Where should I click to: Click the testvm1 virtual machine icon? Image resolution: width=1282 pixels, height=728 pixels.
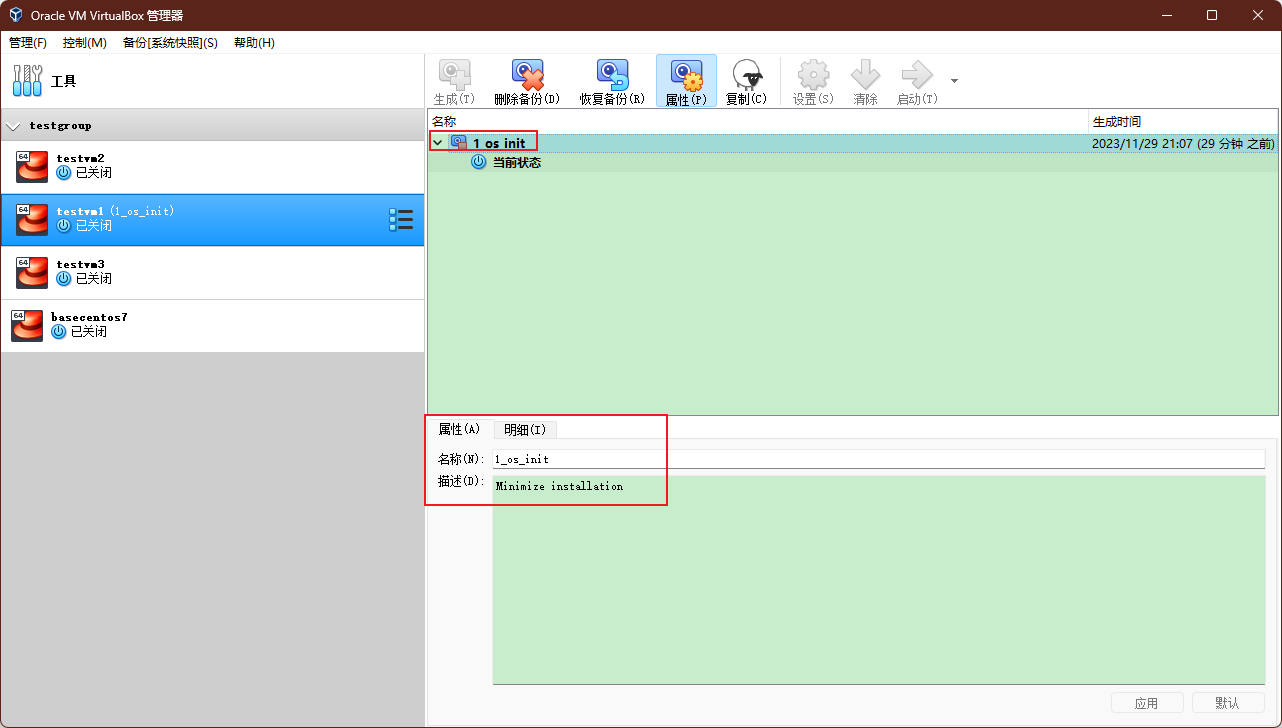click(x=32, y=220)
